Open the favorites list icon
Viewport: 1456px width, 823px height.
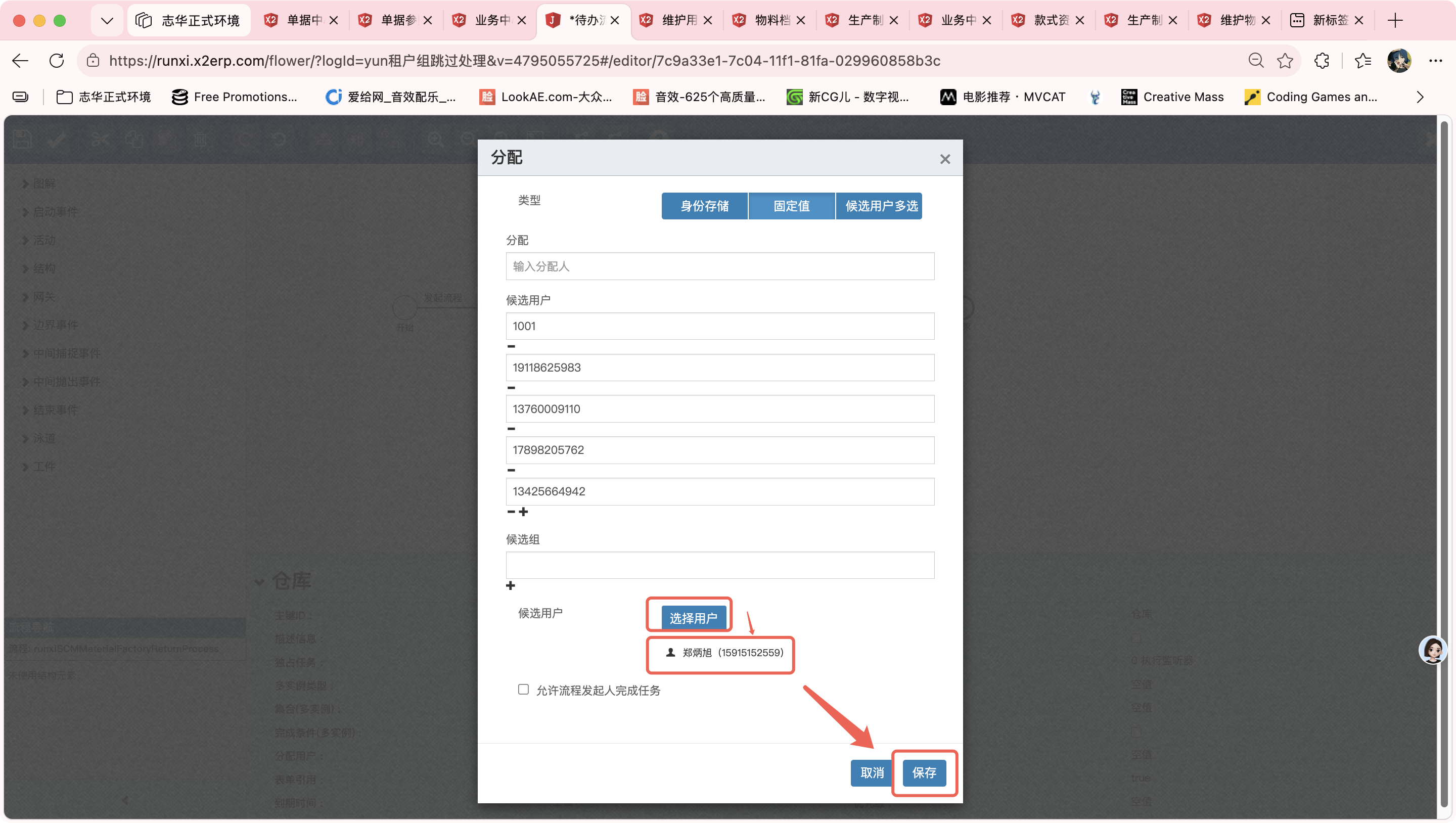pos(1363,61)
